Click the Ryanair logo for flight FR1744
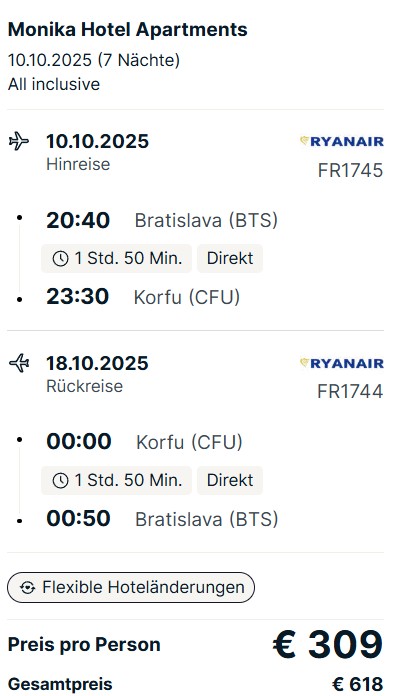Screen dimensions: 394x696 point(342,363)
